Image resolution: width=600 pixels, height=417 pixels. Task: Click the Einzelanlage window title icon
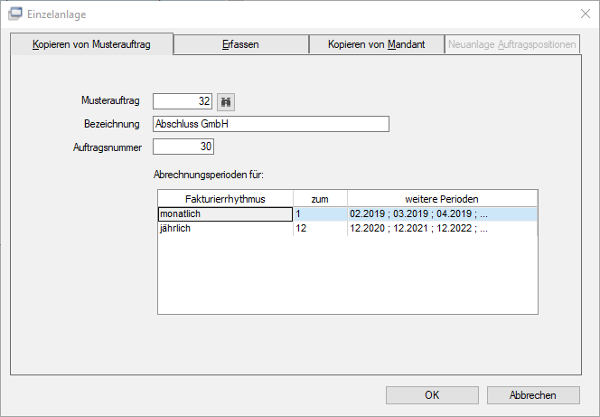pos(15,14)
